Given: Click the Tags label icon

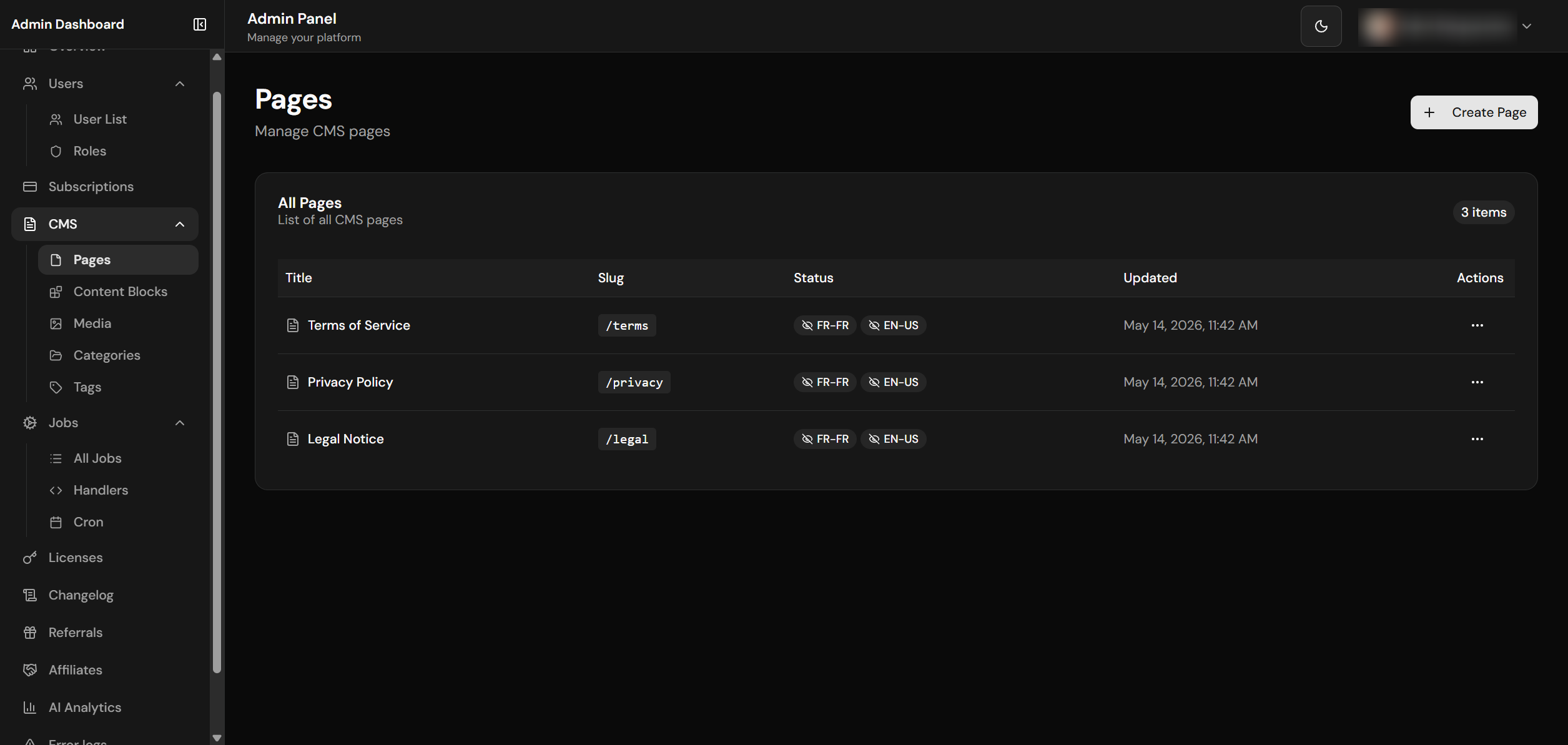Looking at the screenshot, I should 56,387.
